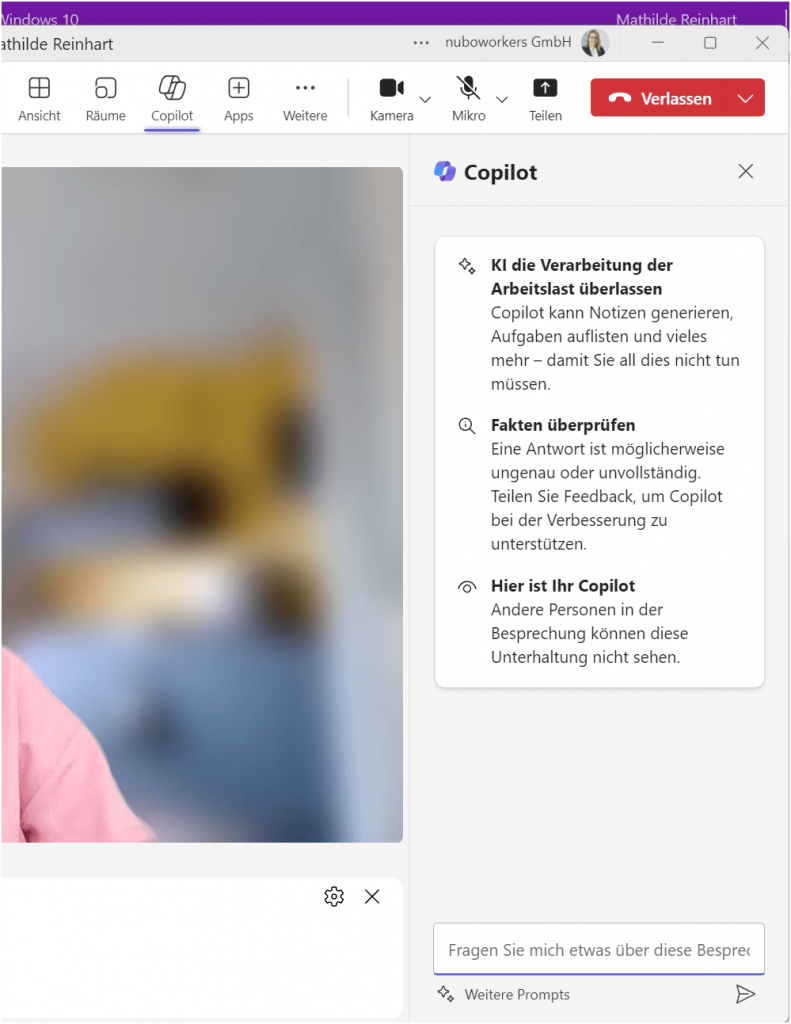This screenshot has height=1024, width=791.
Task: Click the sparkle icon beside KI die Verarbeitung
Action: coord(467,266)
